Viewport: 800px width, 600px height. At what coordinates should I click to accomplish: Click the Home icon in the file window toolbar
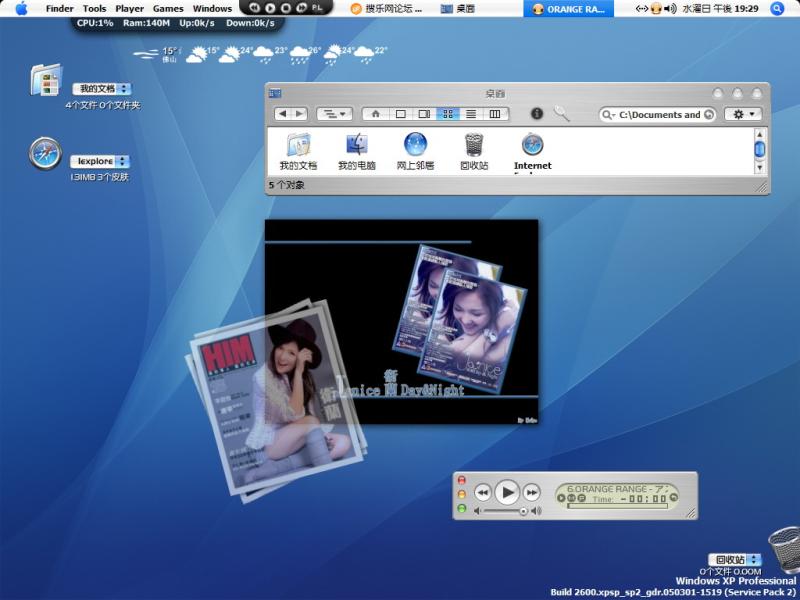point(376,114)
